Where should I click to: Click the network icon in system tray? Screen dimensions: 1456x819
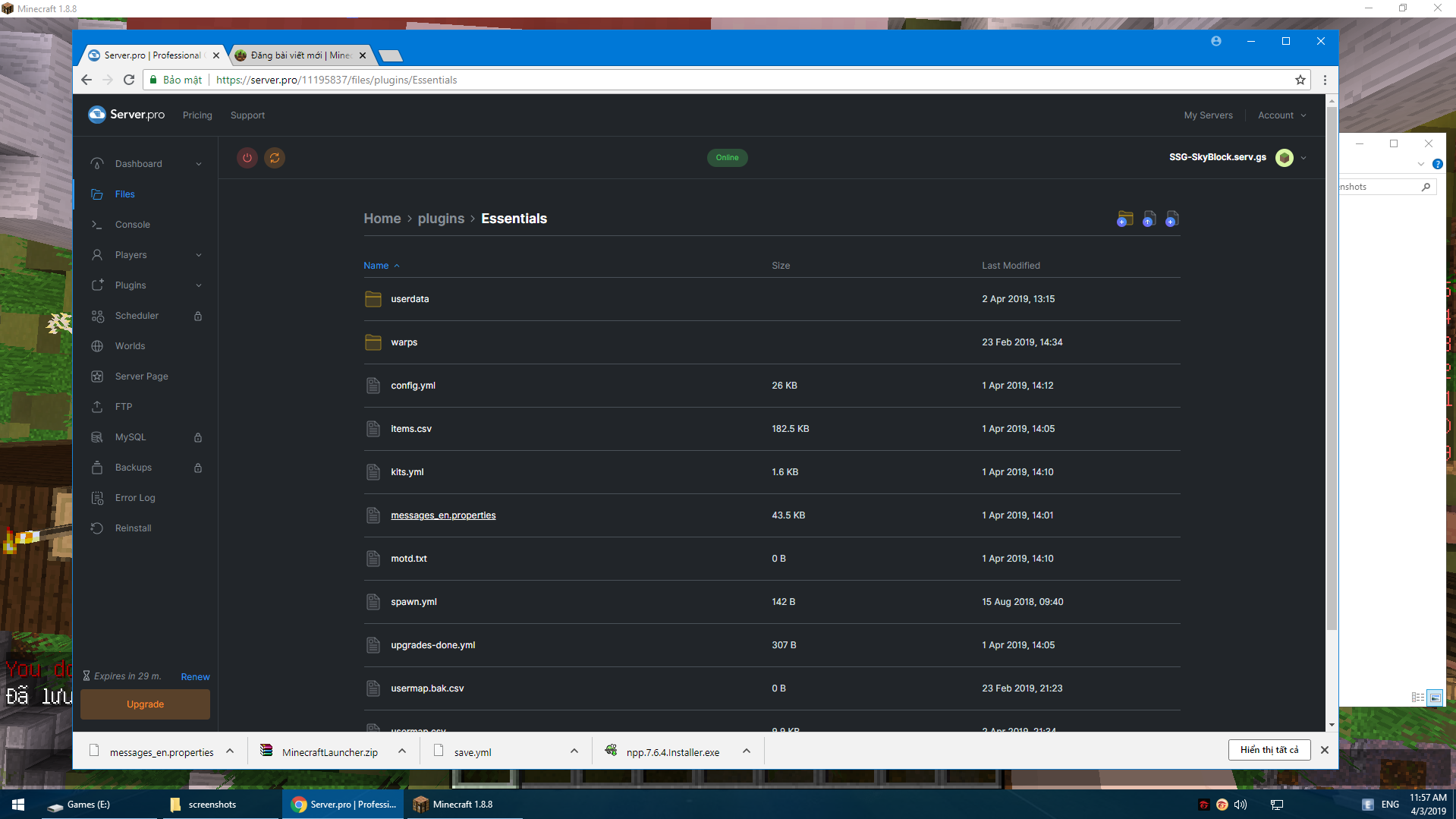click(1277, 805)
